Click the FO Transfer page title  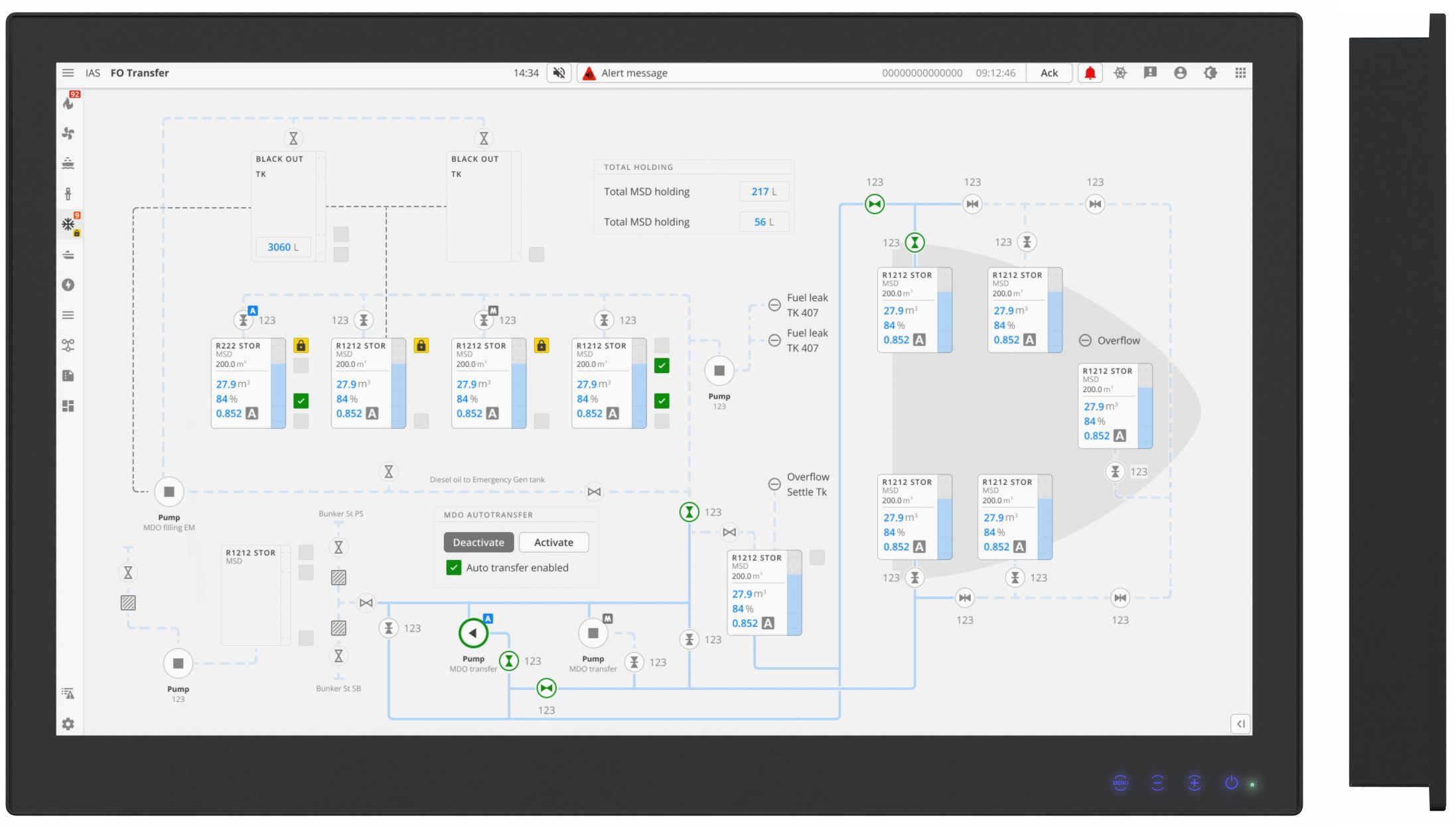[139, 73]
